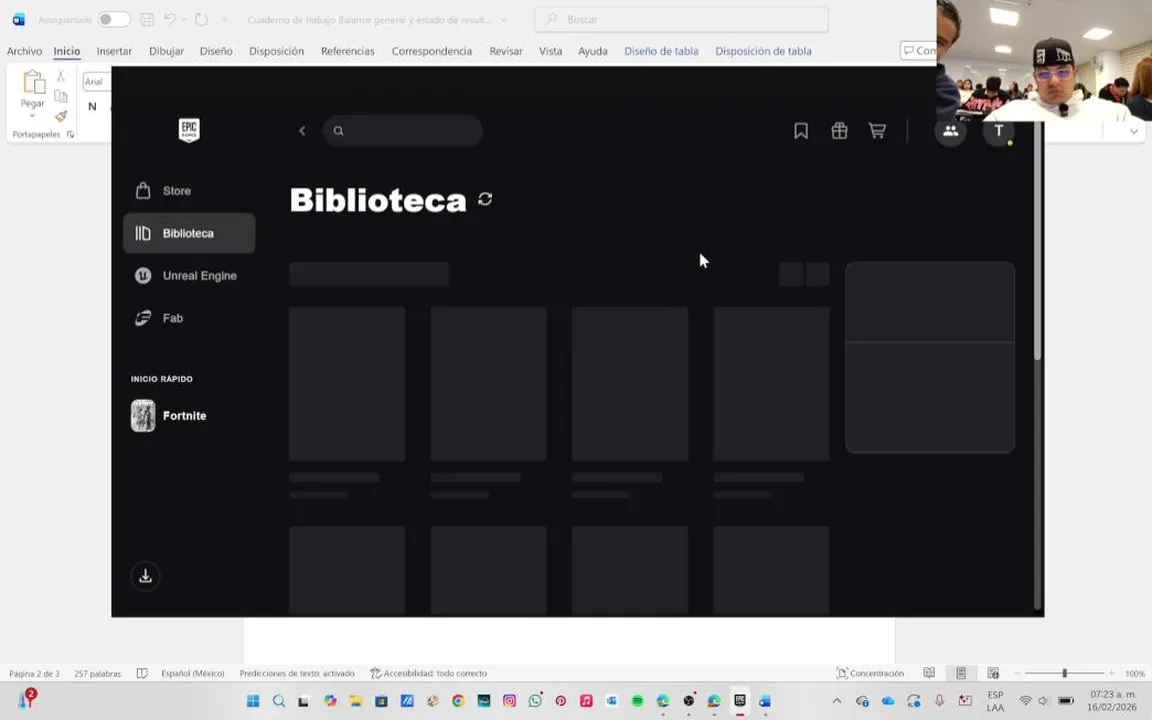This screenshot has width=1152, height=720.
Task: Open Instagram from the taskbar
Action: [509, 701]
